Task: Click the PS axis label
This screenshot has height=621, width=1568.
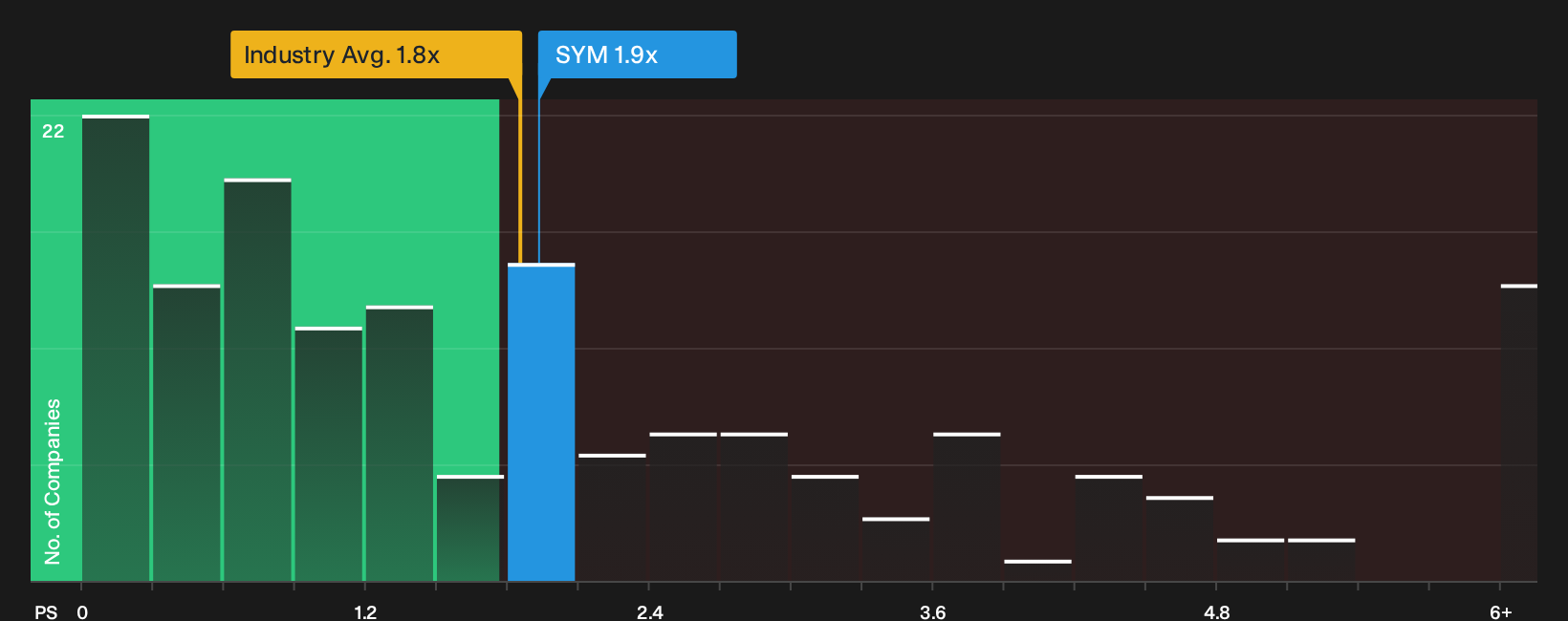Action: (x=46, y=611)
